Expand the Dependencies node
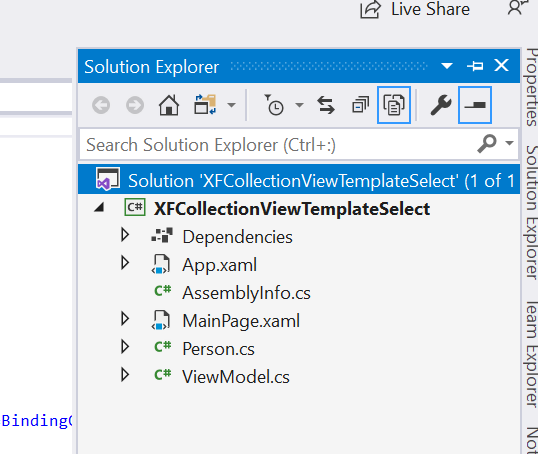 (125, 235)
